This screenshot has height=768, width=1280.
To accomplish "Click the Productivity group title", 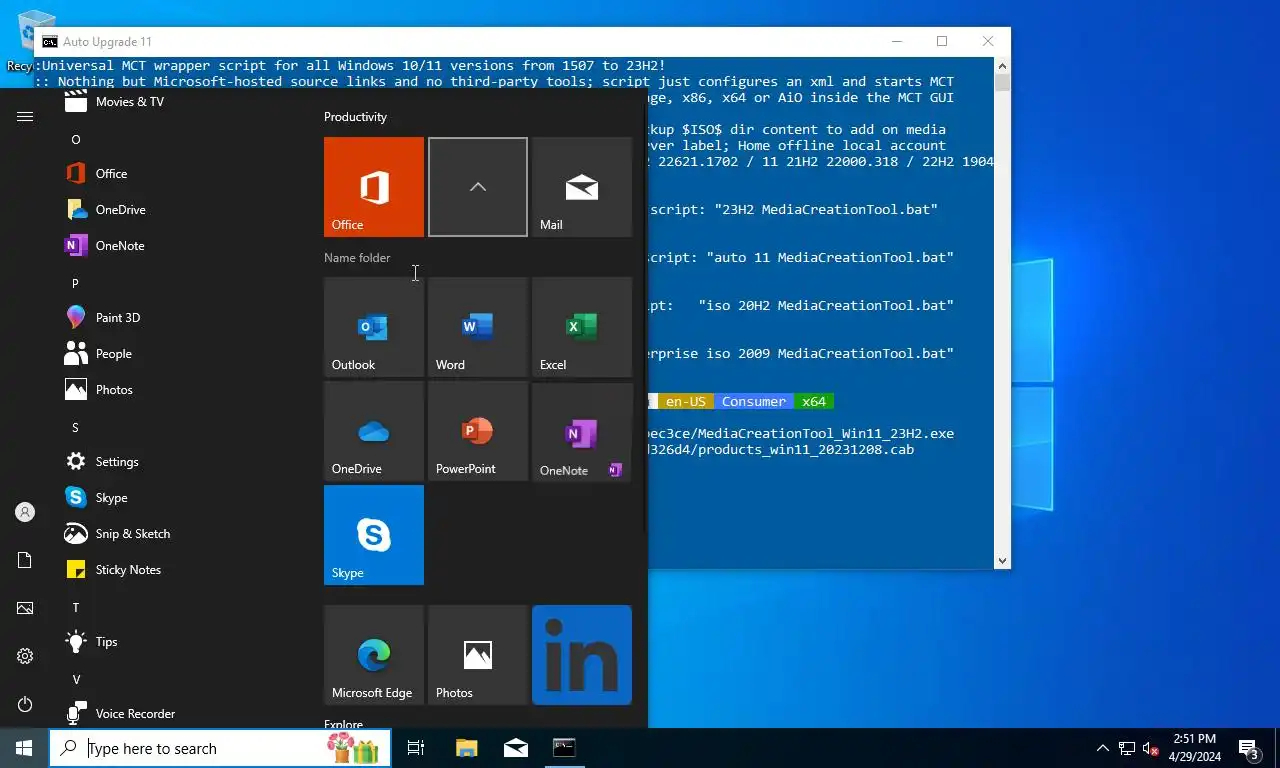I will pos(355,117).
